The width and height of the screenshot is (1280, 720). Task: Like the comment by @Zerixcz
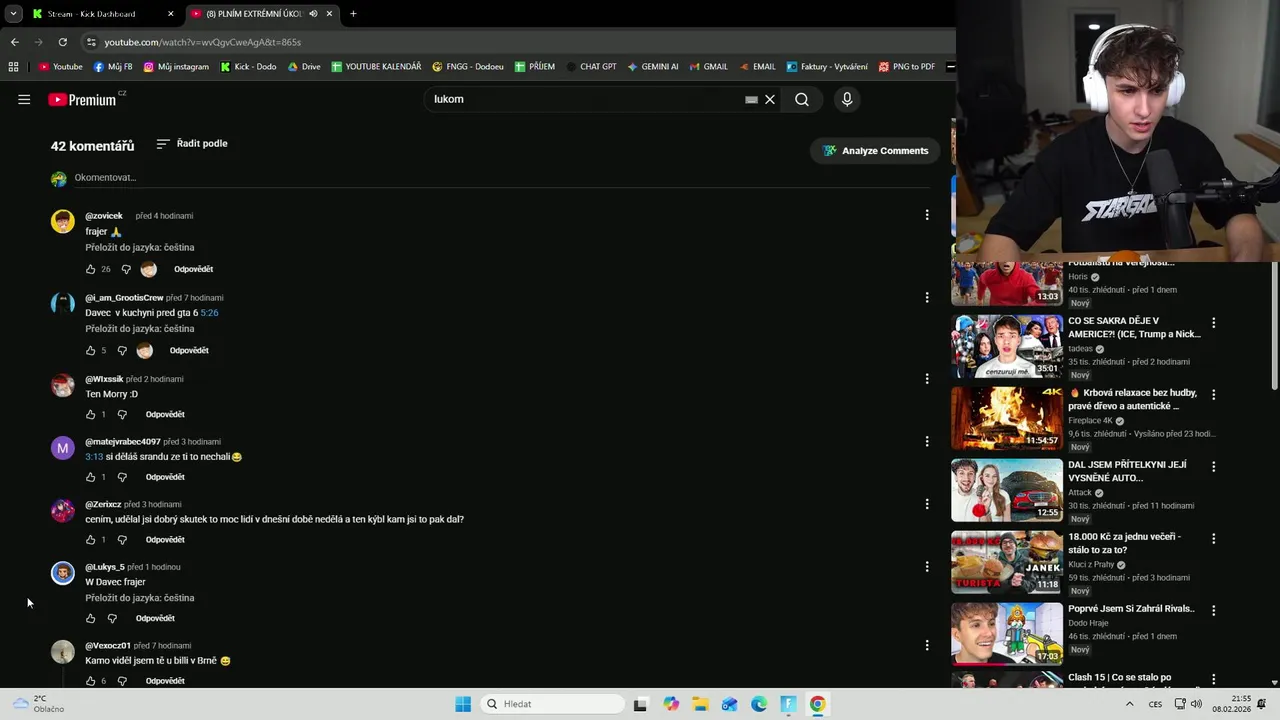pos(91,539)
